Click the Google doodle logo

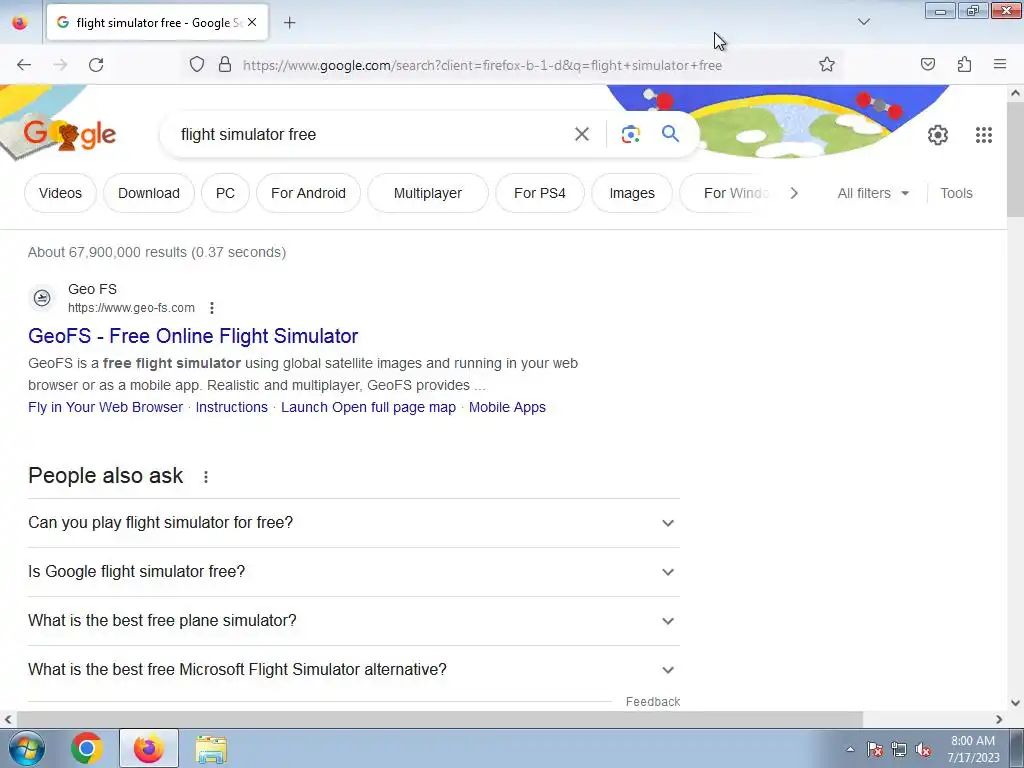coord(69,135)
